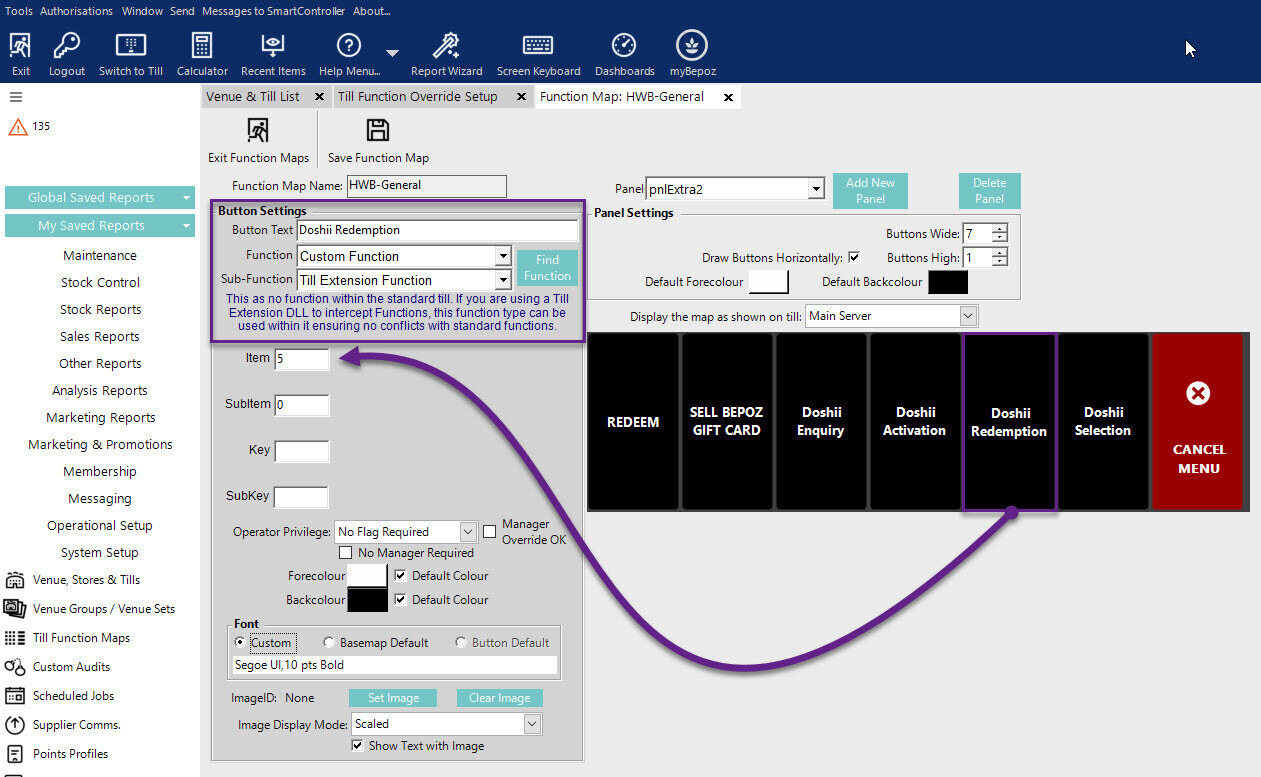The width and height of the screenshot is (1261, 777).
Task: Click Save Function Map icon
Action: coord(378,131)
